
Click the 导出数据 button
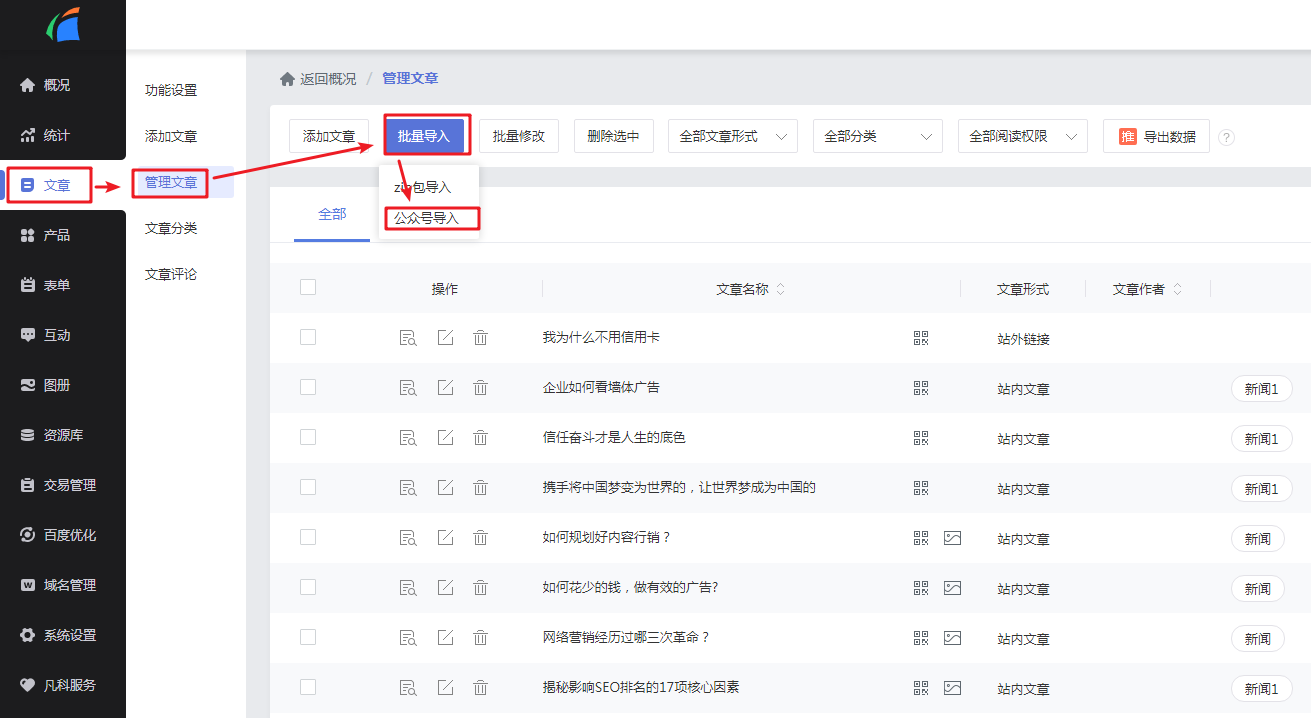point(1156,136)
